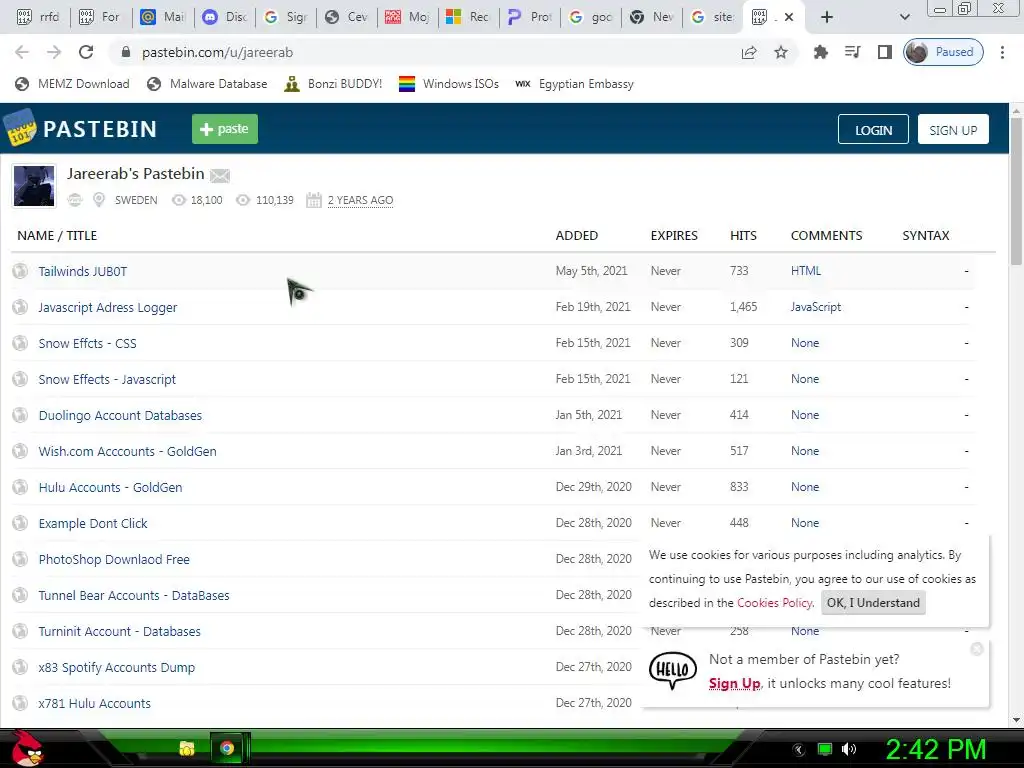Click the address bar URL field
This screenshot has width=1024, height=768.
point(418,52)
